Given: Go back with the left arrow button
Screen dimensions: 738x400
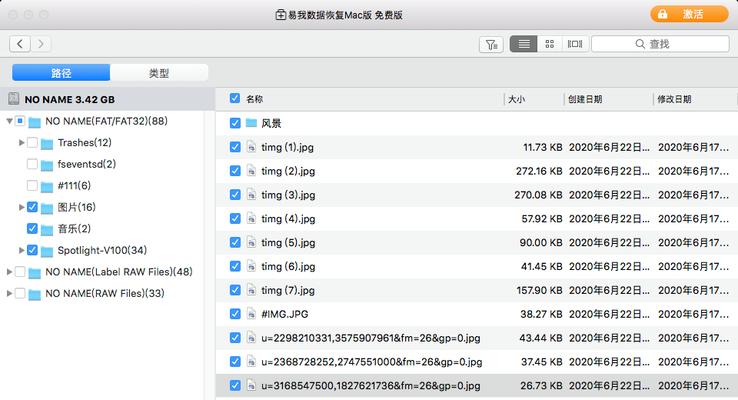Looking at the screenshot, I should pyautogui.click(x=20, y=44).
